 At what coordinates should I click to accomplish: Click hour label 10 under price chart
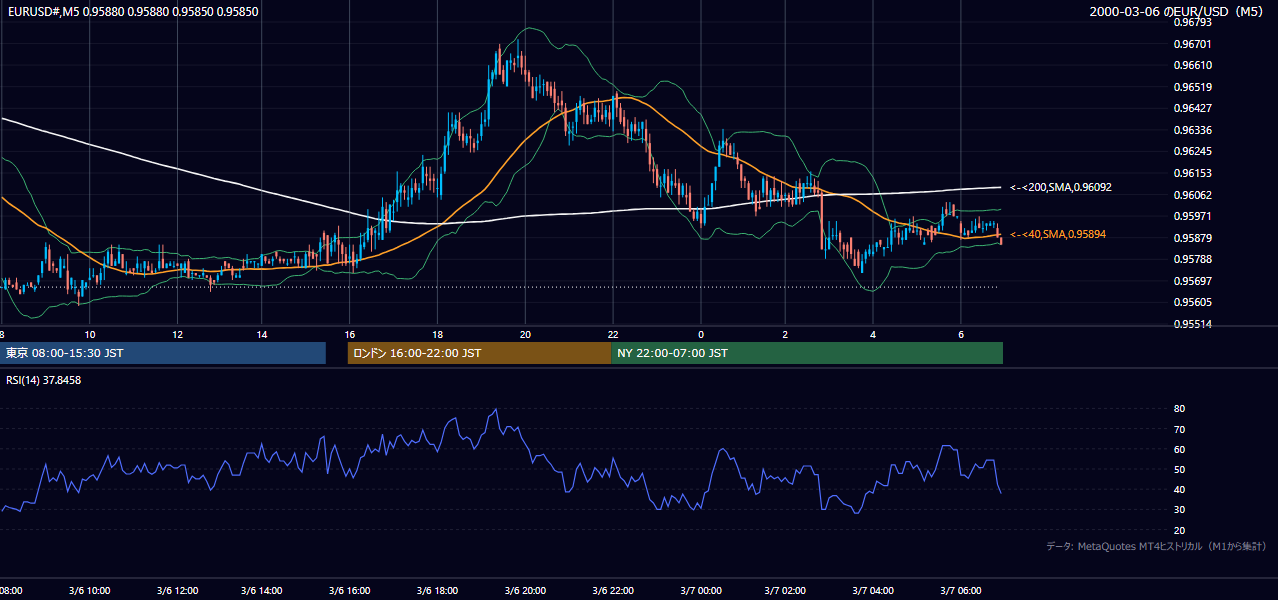(x=90, y=334)
